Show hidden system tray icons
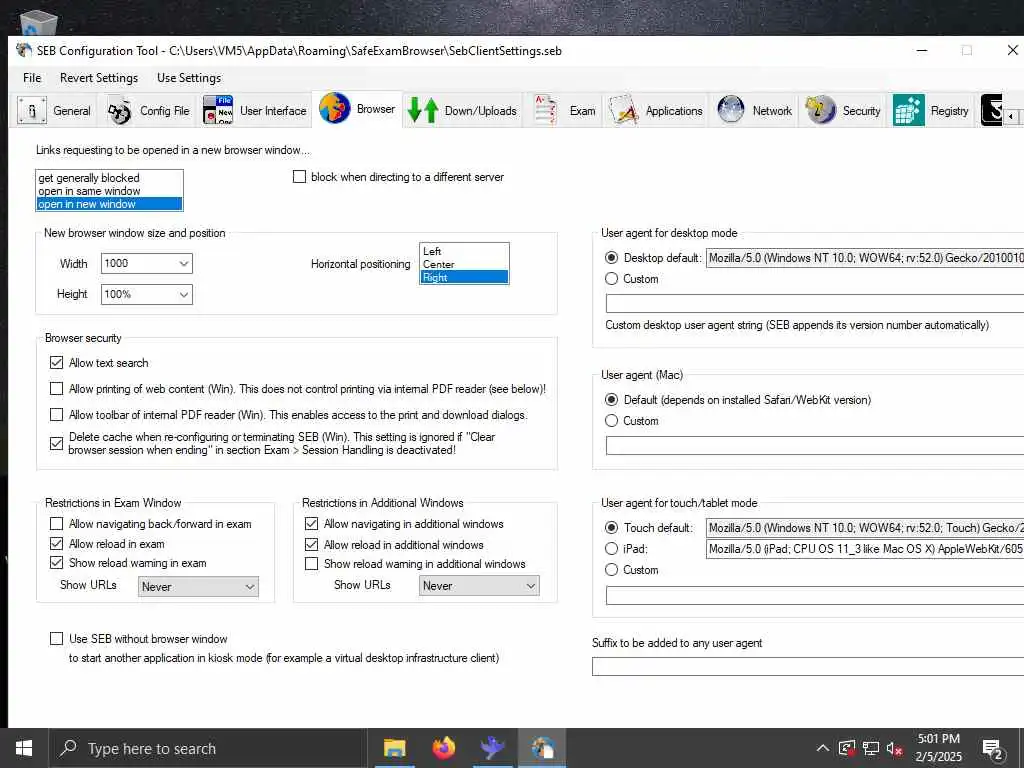Viewport: 1024px width, 768px height. click(823, 748)
